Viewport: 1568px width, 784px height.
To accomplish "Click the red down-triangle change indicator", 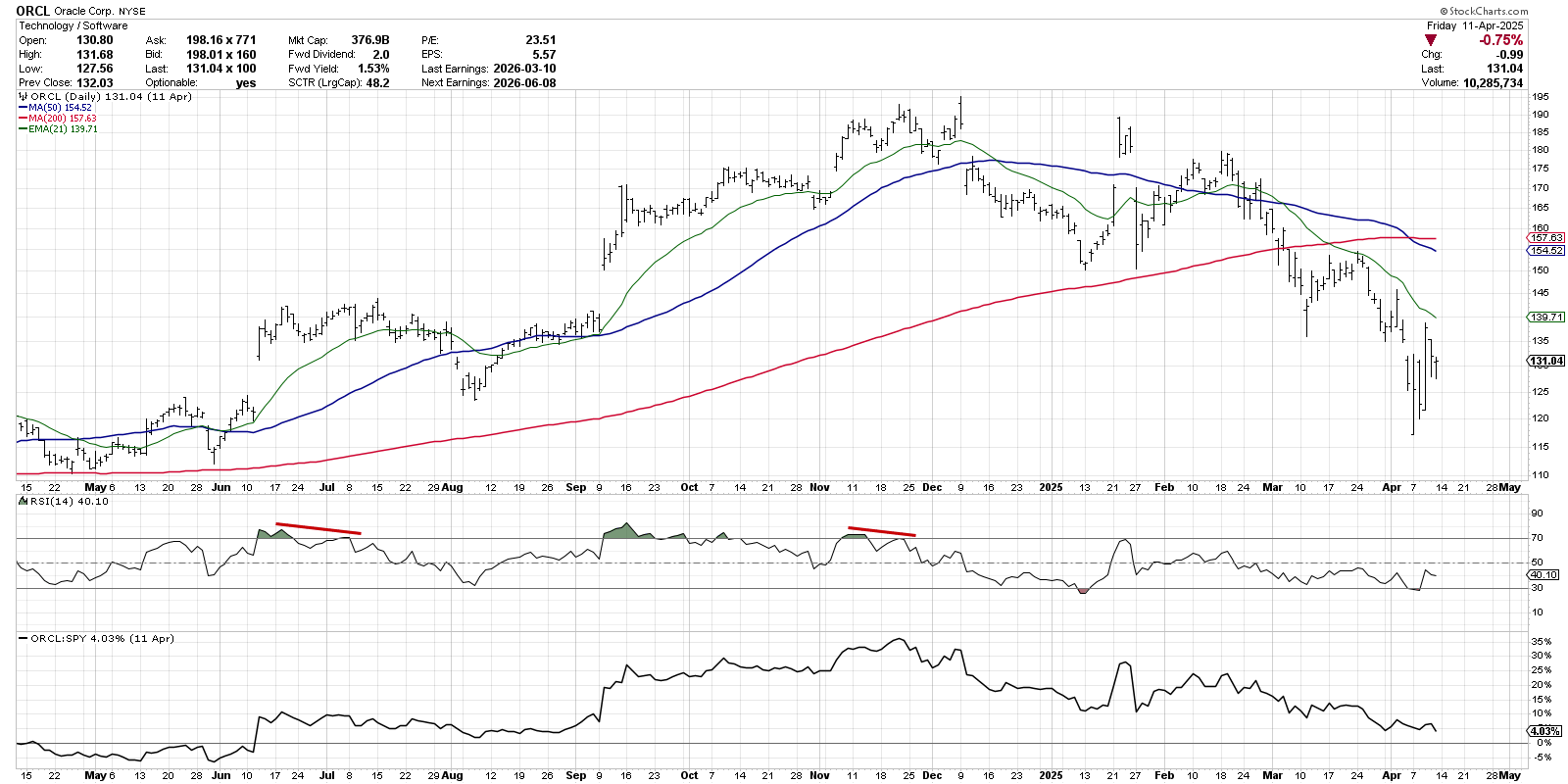I will (x=1431, y=40).
